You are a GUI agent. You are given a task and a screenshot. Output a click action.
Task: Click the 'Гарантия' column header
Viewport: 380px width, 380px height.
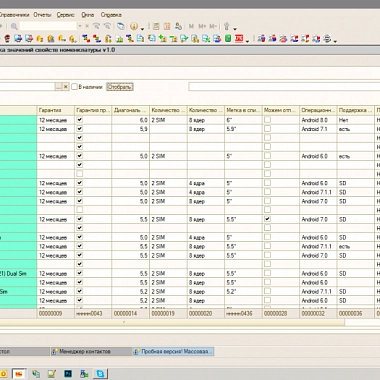56,110
